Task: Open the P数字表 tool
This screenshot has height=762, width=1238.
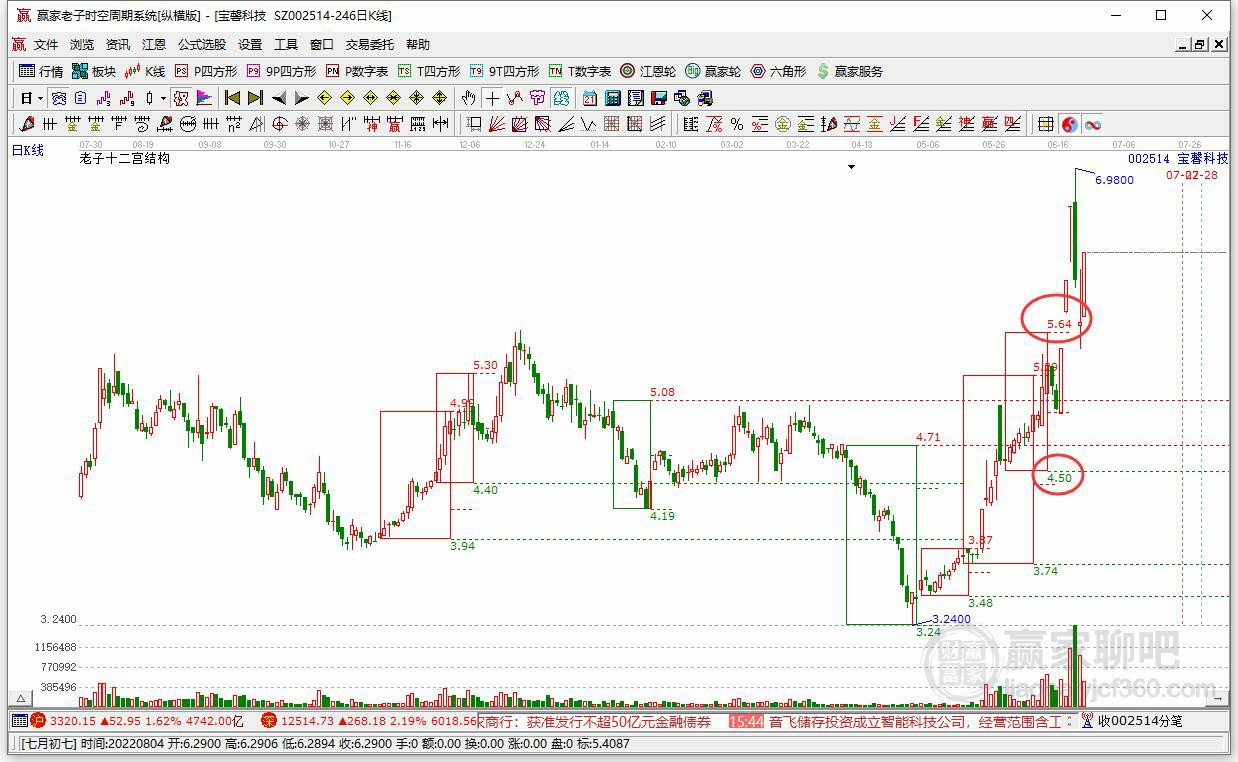Action: coord(357,71)
